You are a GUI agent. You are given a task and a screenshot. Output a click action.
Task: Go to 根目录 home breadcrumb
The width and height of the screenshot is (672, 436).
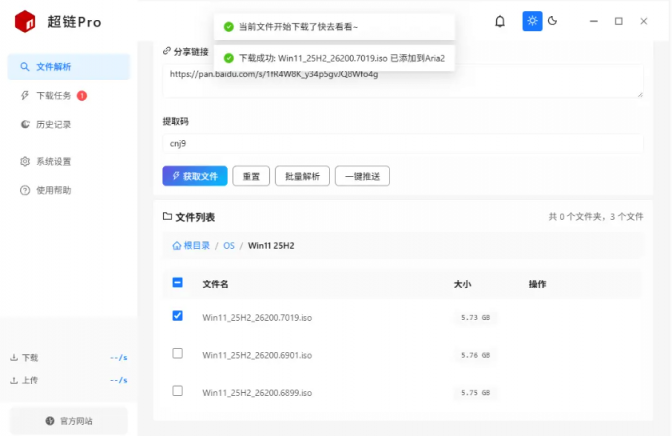click(x=191, y=245)
